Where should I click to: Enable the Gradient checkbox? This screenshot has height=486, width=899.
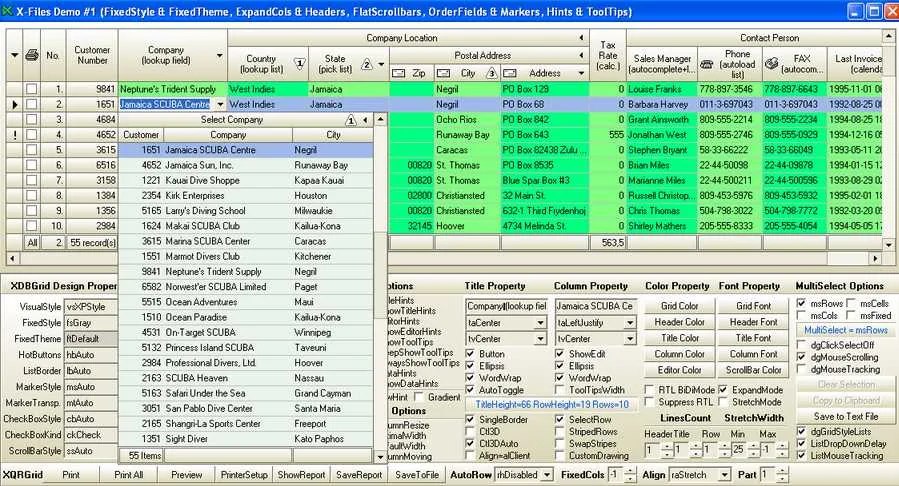point(420,397)
